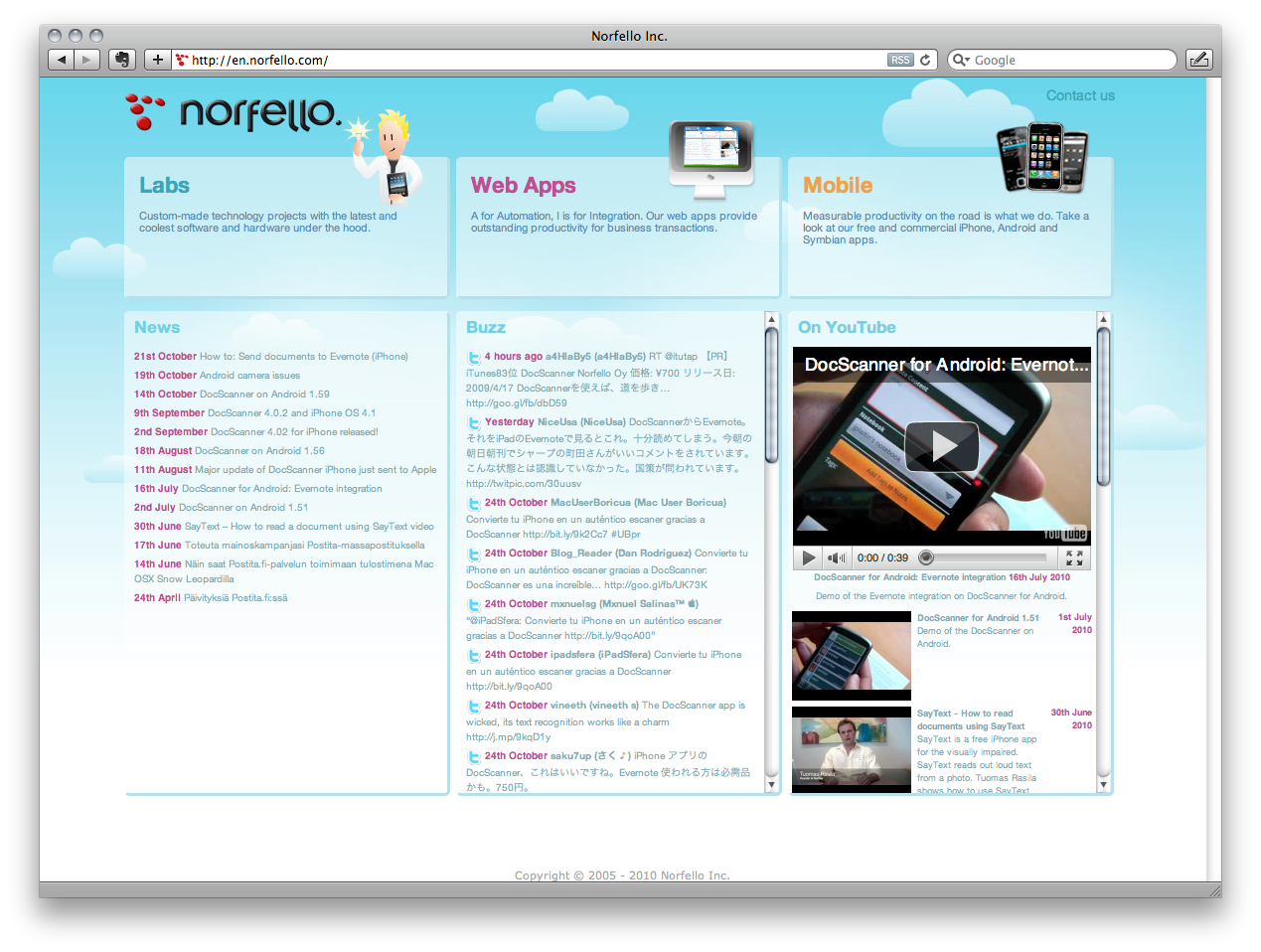Open news '19th October Android camera issues'
Viewport: 1261px width, 952px height.
[x=217, y=376]
